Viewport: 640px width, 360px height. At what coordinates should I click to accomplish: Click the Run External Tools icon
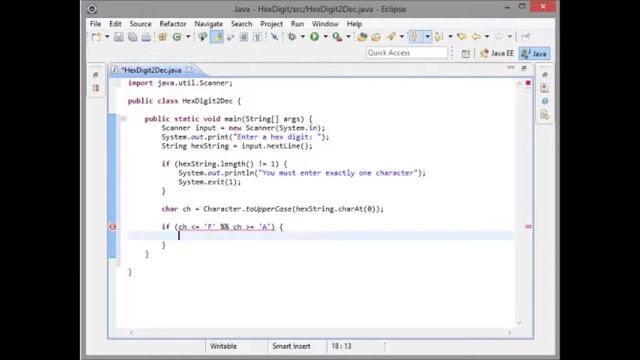coord(337,37)
